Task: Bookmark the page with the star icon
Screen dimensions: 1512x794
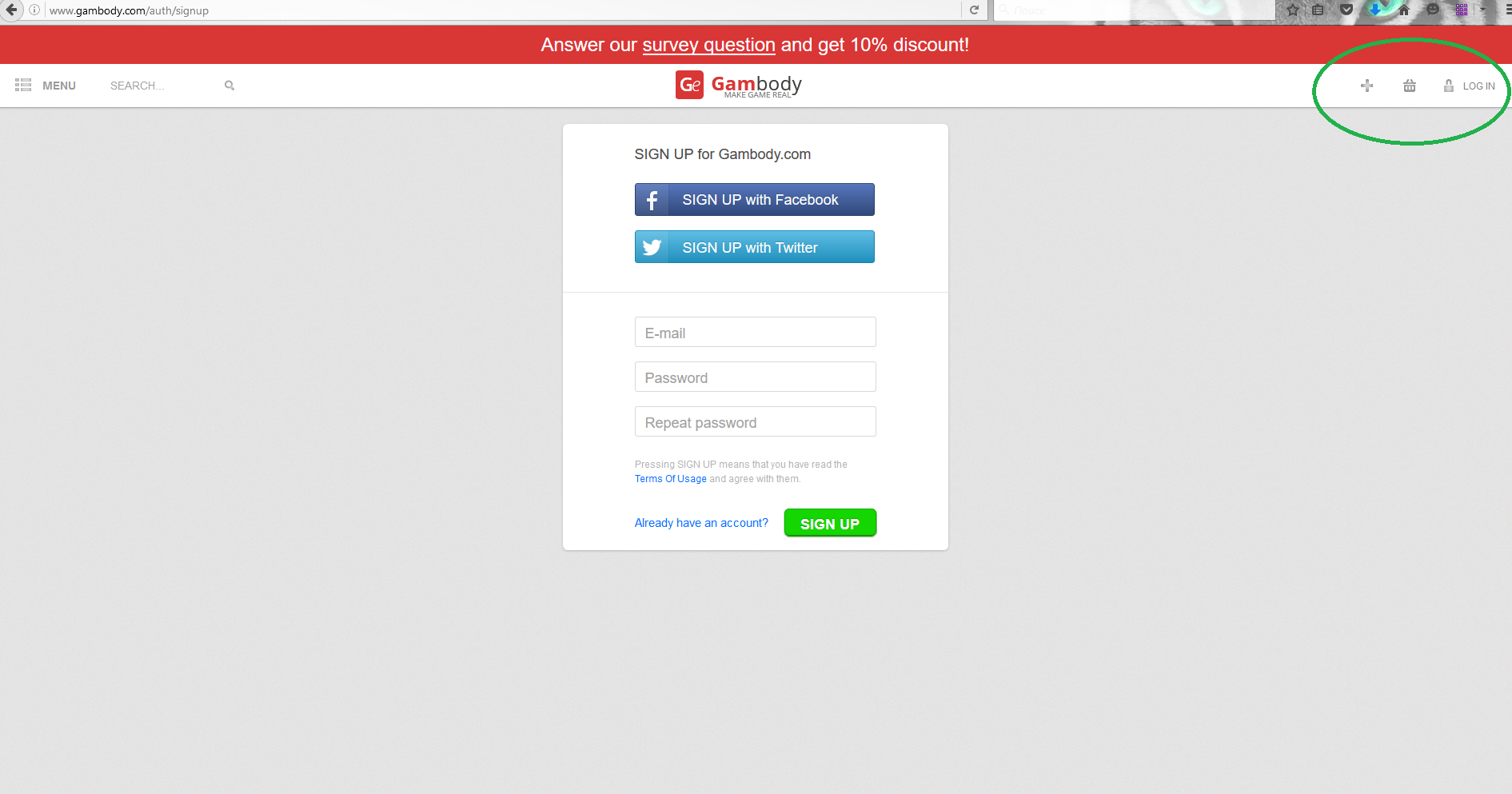Action: click(x=1293, y=10)
